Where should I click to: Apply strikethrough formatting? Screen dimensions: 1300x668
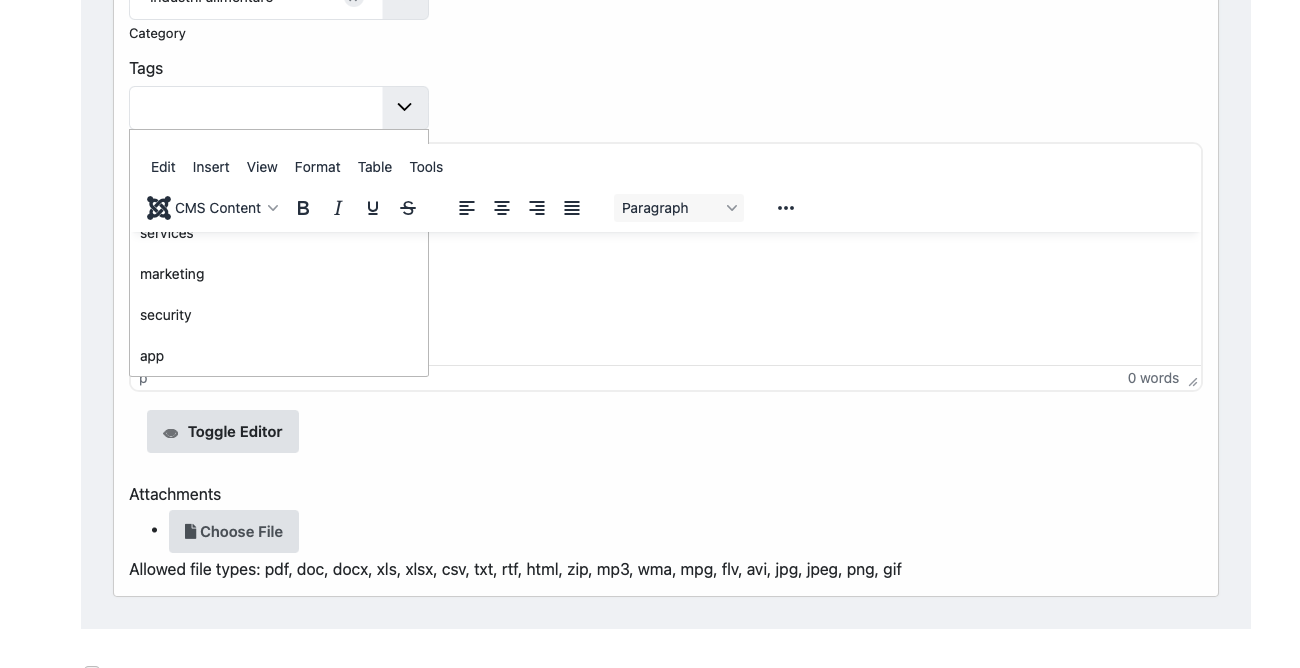(x=408, y=208)
